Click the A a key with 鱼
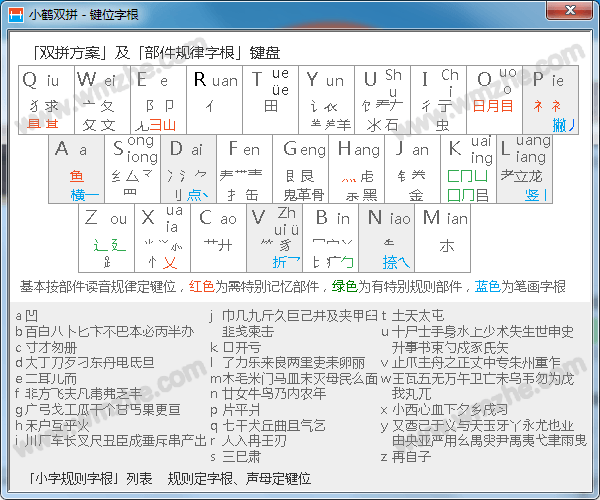The width and height of the screenshot is (600, 500). coord(76,170)
